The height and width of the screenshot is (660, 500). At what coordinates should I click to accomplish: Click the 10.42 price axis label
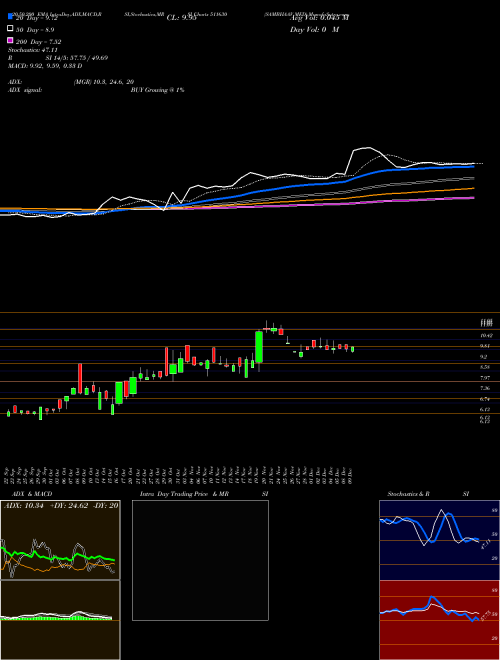pos(487,335)
